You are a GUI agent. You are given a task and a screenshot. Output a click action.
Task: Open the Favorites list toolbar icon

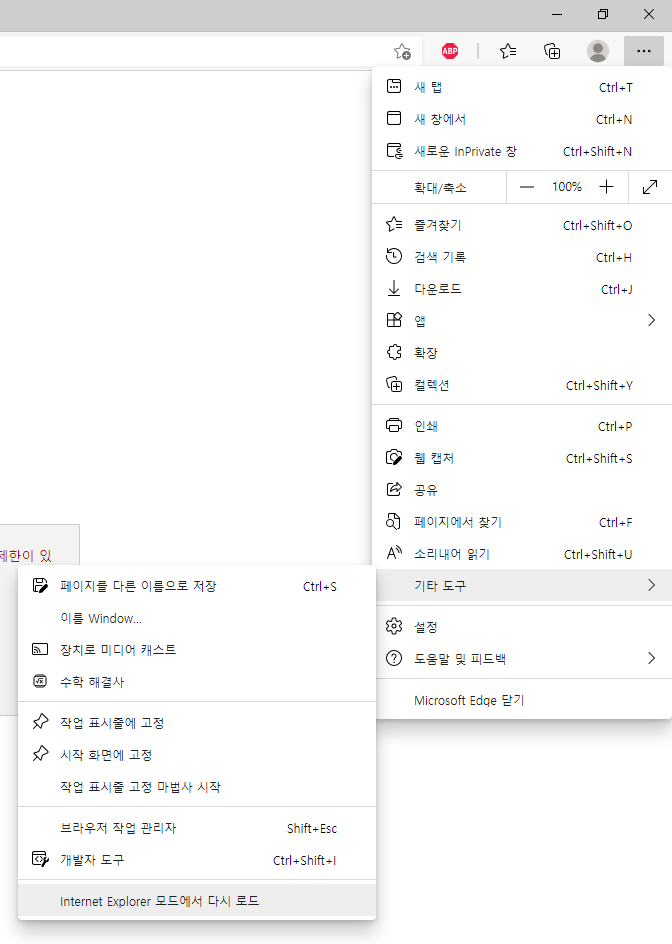pyautogui.click(x=508, y=52)
